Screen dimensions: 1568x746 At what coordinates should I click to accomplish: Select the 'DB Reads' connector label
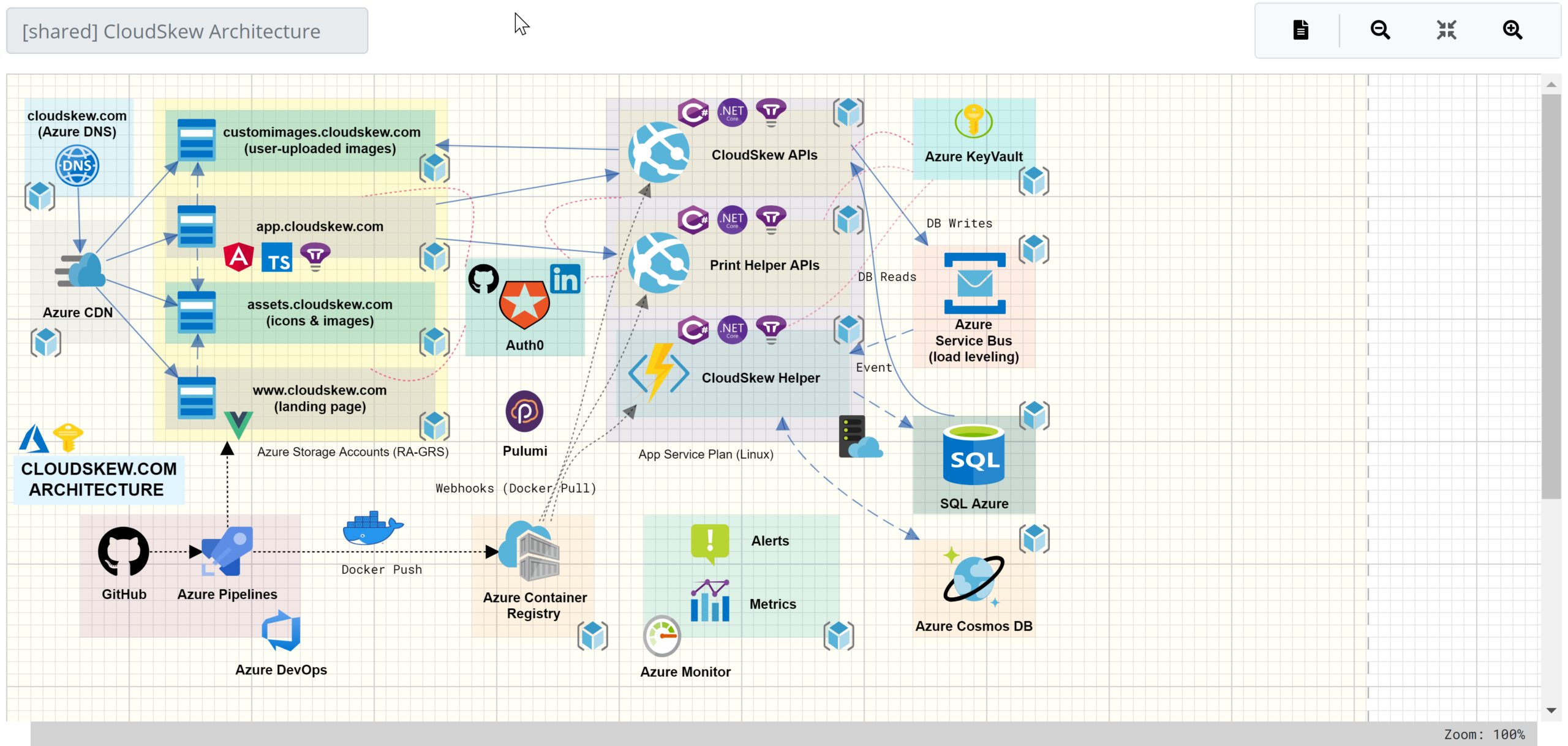pyautogui.click(x=887, y=277)
